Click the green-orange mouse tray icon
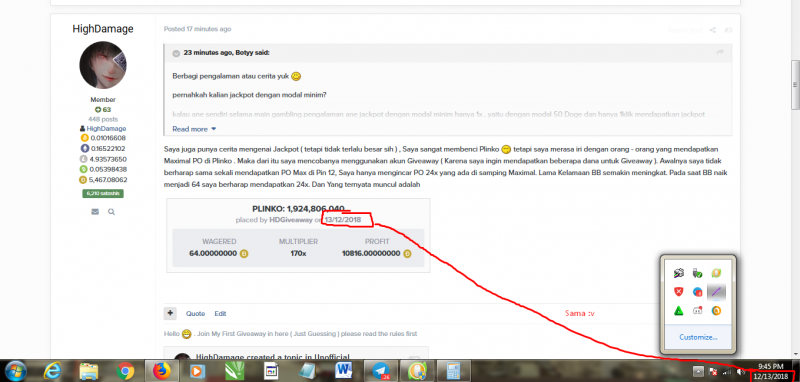This screenshot has height=382, width=800. 716,273
